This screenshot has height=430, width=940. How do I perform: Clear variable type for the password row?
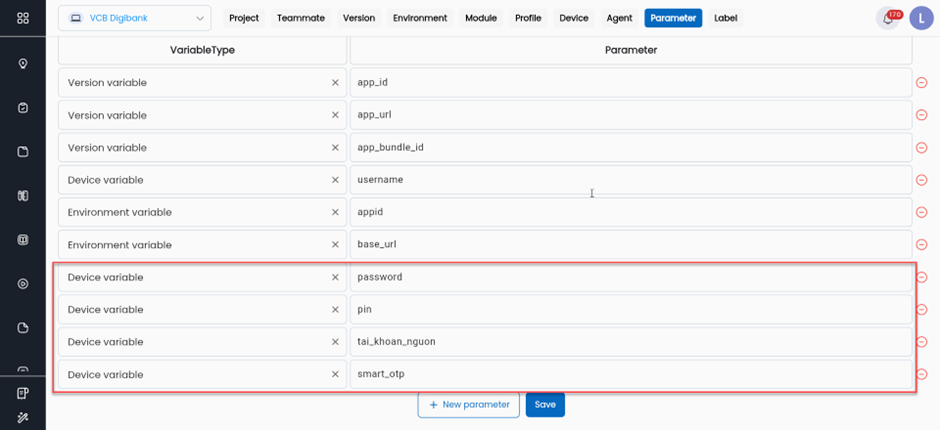coord(335,277)
